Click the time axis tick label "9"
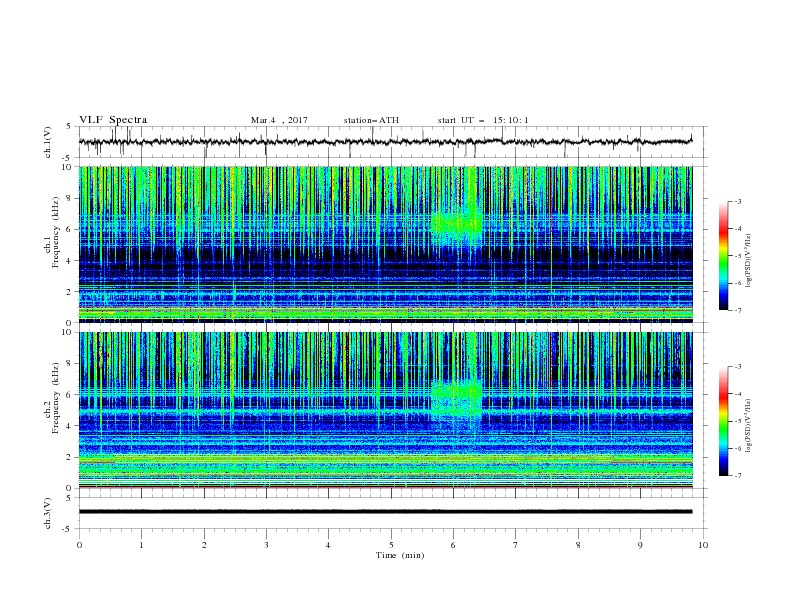This screenshot has width=792, height=612. [x=640, y=545]
